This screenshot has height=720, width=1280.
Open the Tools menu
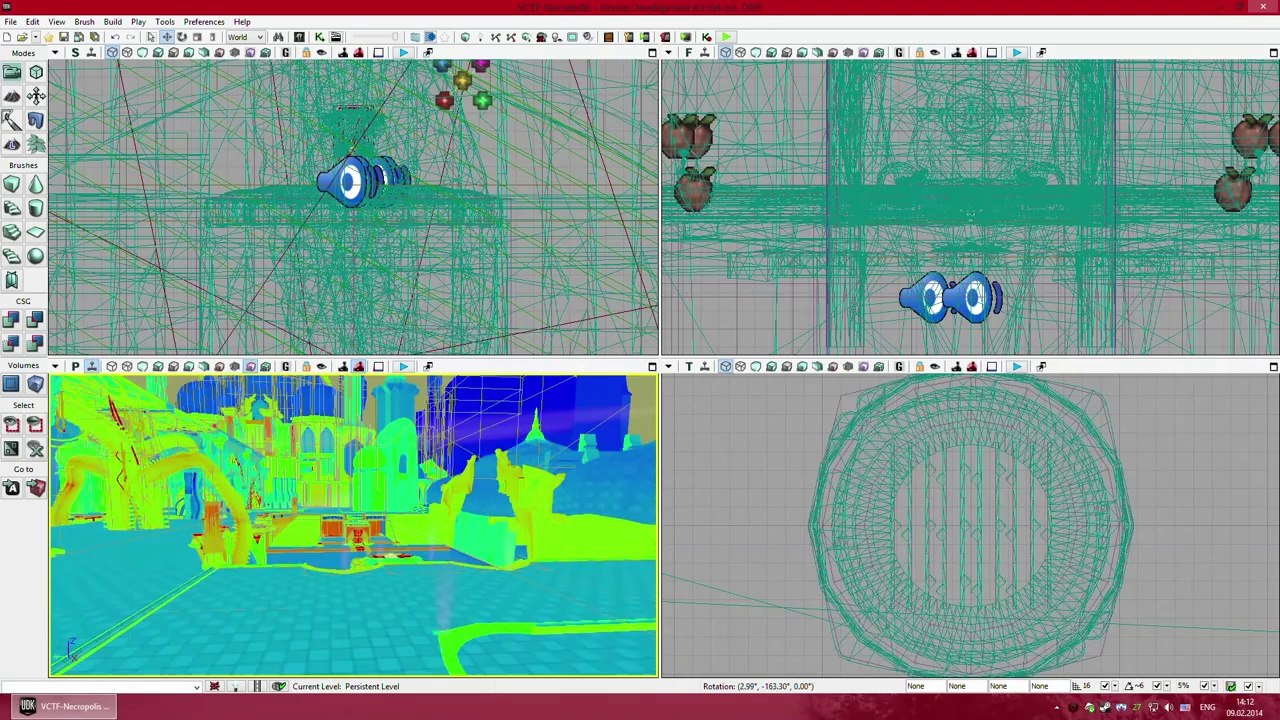(x=165, y=21)
